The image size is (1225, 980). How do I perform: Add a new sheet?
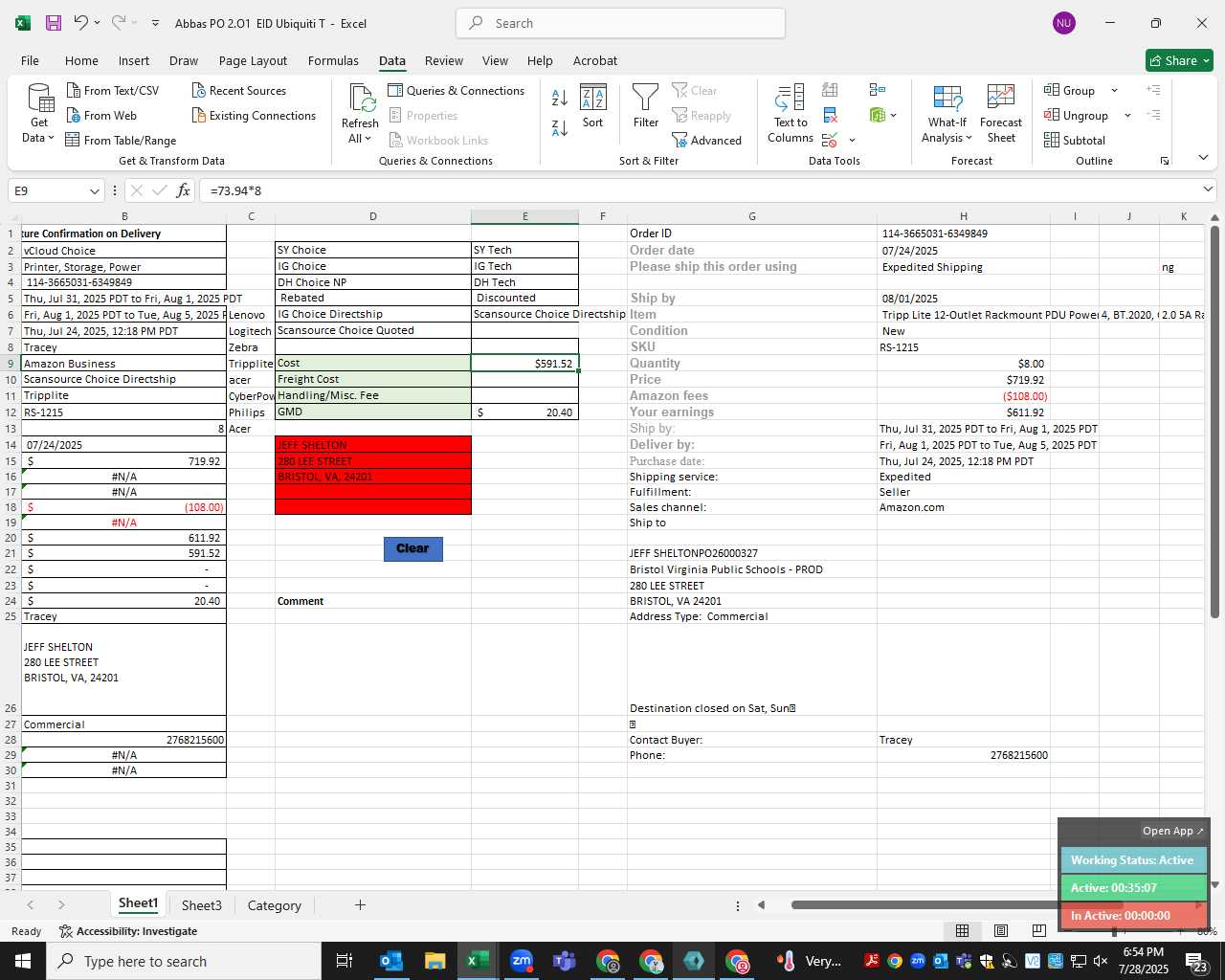pos(360,904)
